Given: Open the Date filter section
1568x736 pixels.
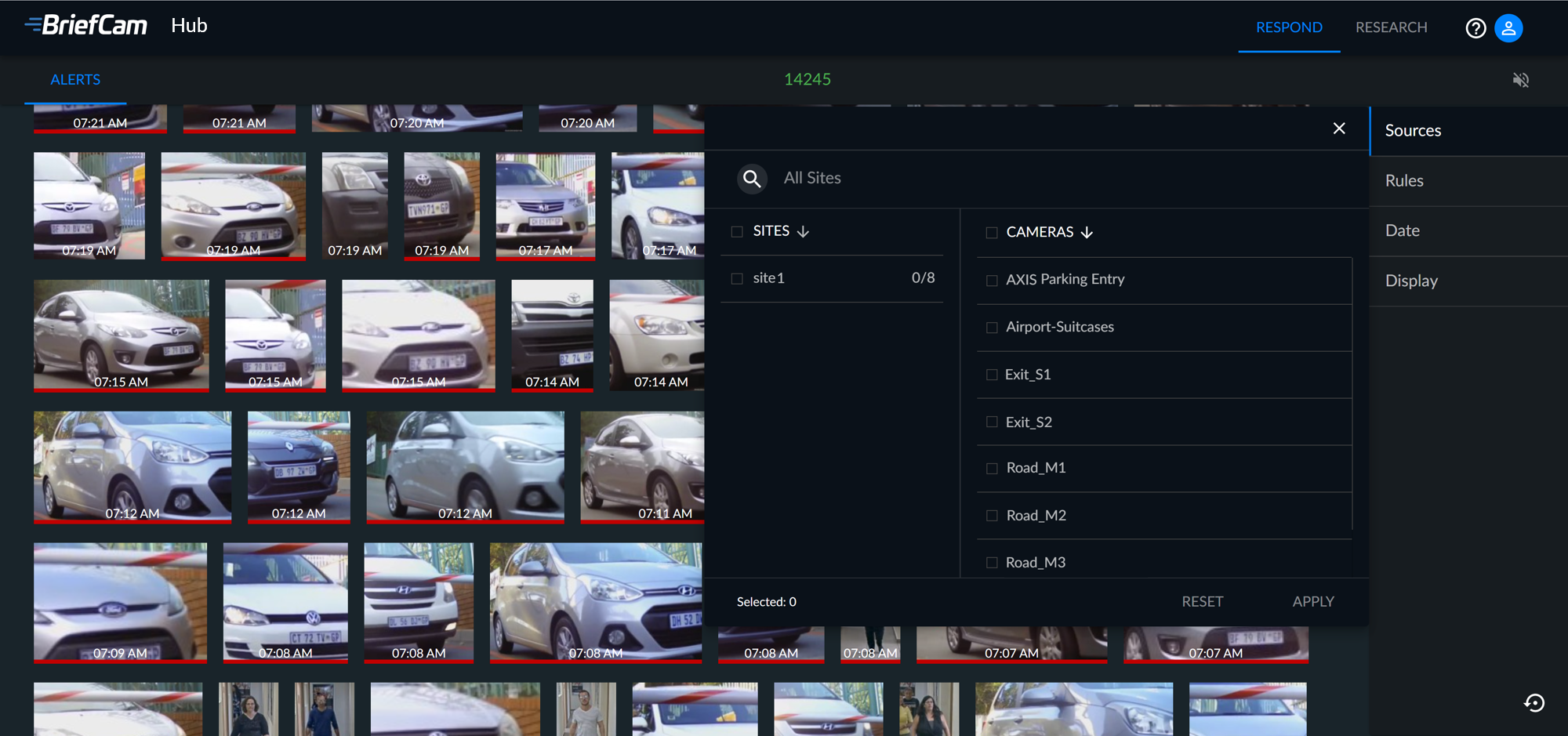Looking at the screenshot, I should click(x=1468, y=231).
